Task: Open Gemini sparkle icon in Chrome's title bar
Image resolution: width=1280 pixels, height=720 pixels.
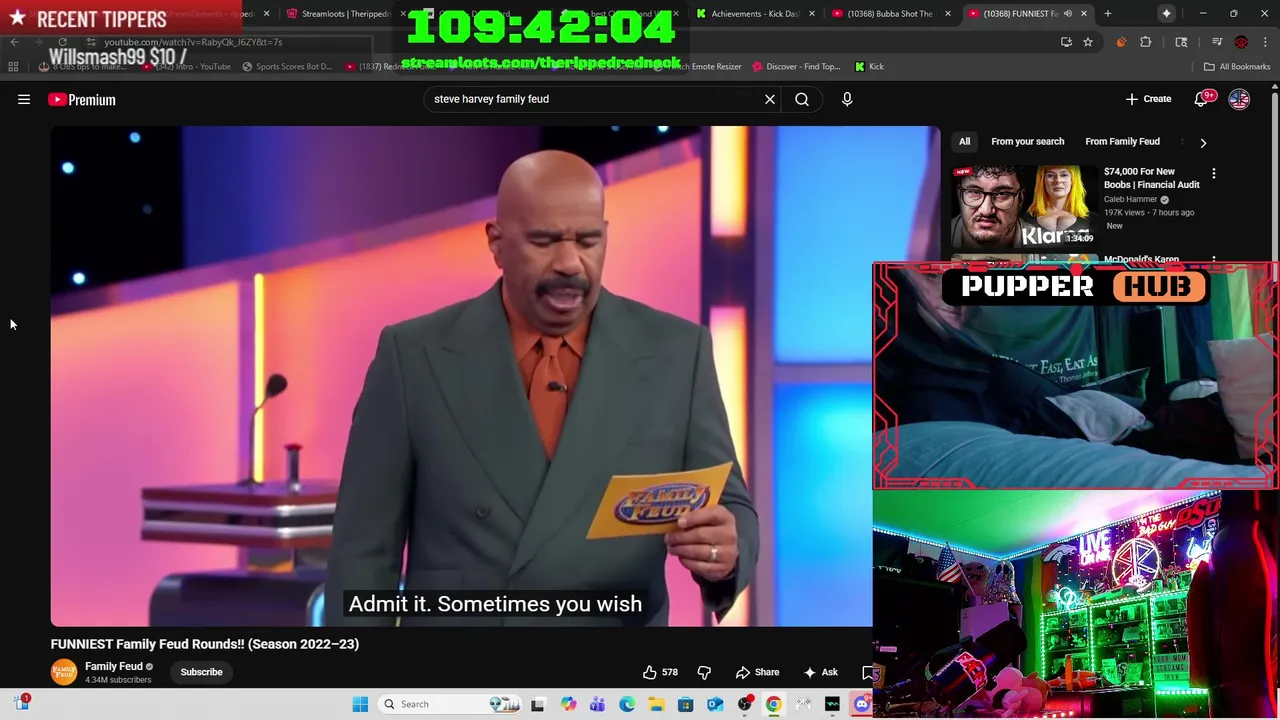Action: point(1167,14)
